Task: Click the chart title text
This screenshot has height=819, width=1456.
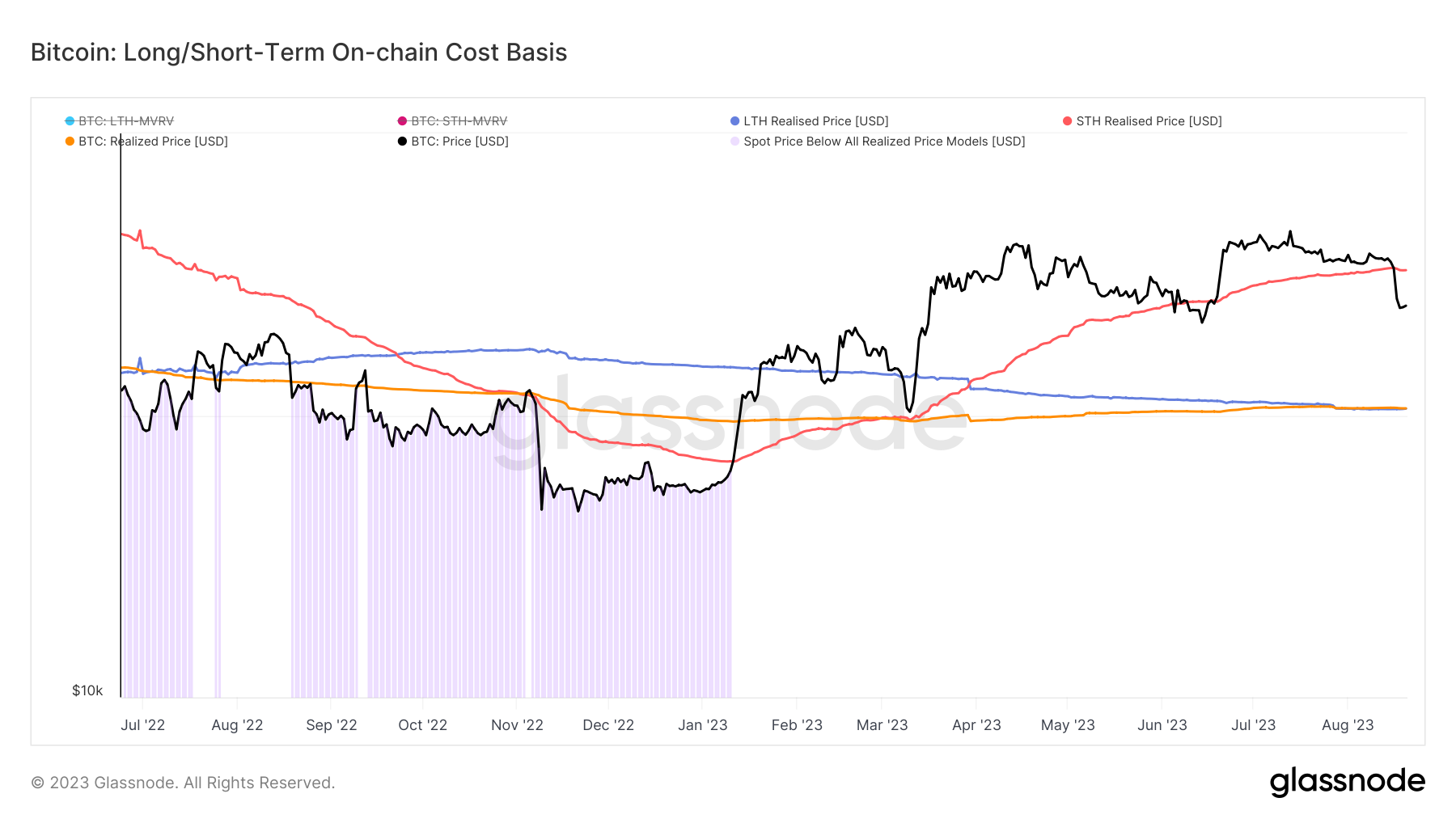Action: tap(298, 53)
